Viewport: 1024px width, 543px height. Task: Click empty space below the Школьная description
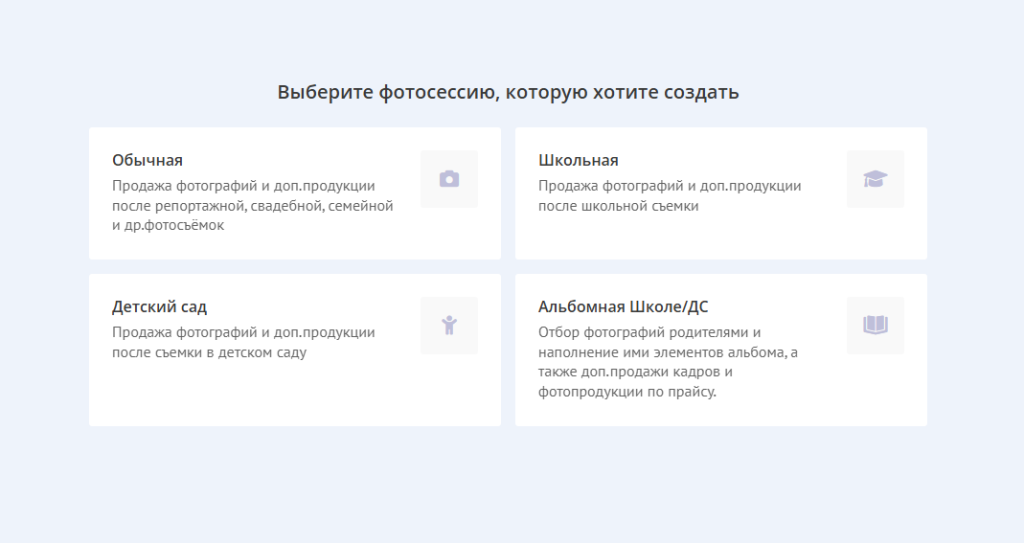tap(680, 238)
